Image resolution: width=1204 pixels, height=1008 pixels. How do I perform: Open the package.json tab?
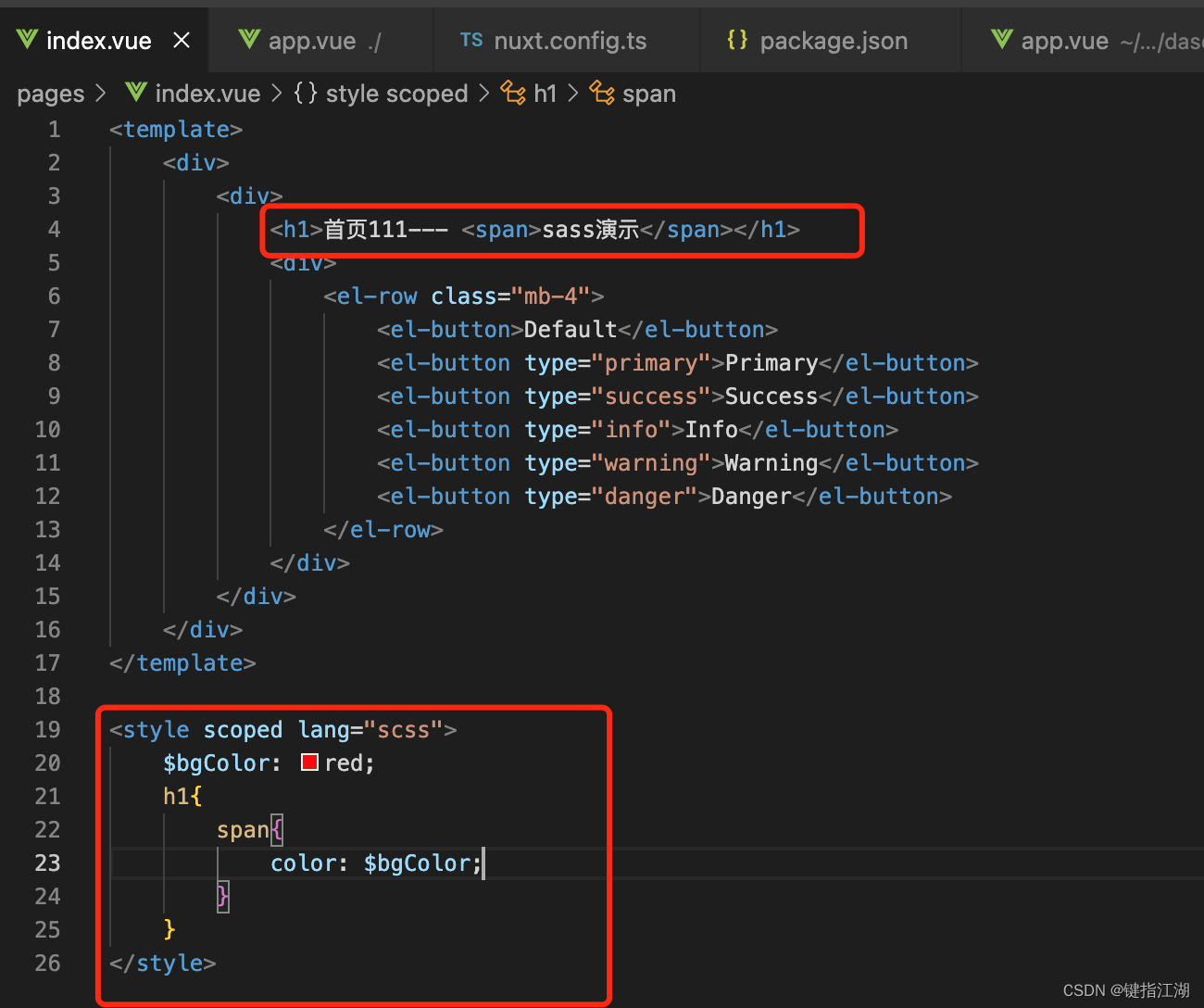(831, 40)
